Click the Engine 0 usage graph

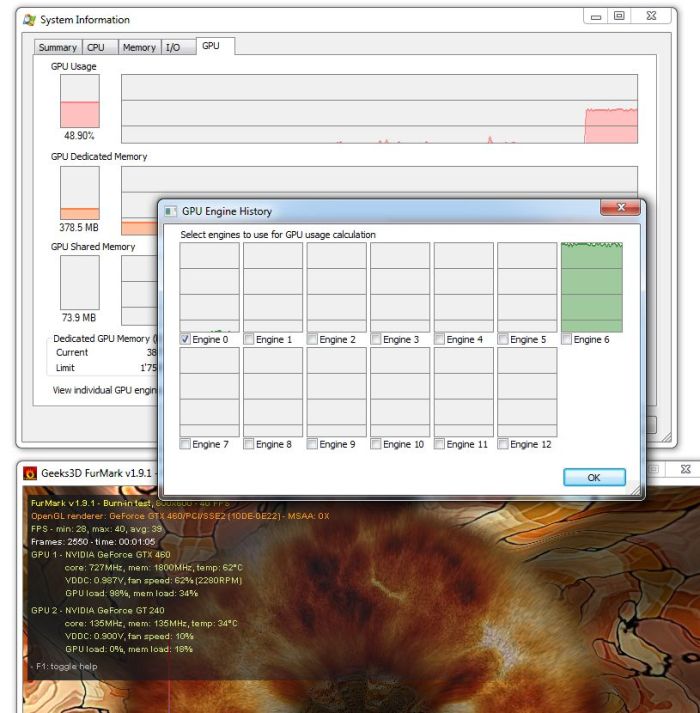tap(209, 287)
